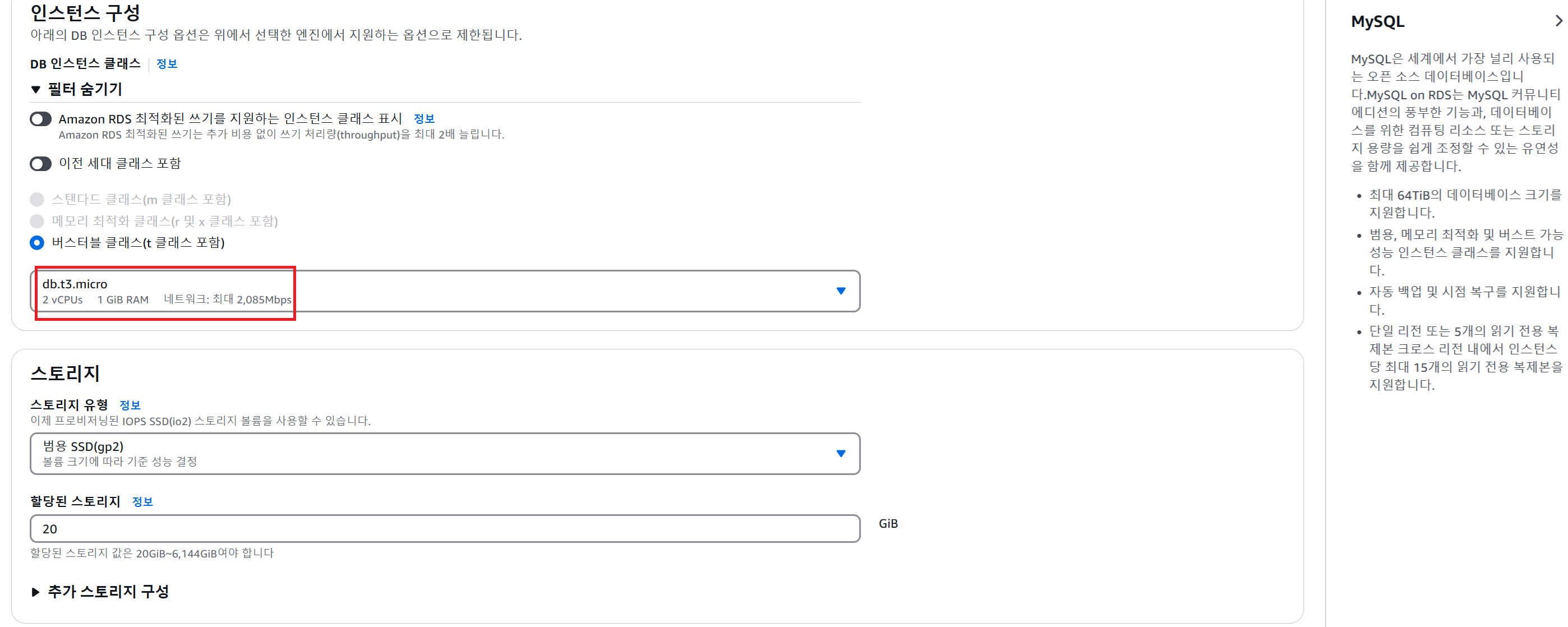The image size is (1568, 627).
Task: Select 스탠다드 클래스 radio option
Action: tap(37, 200)
